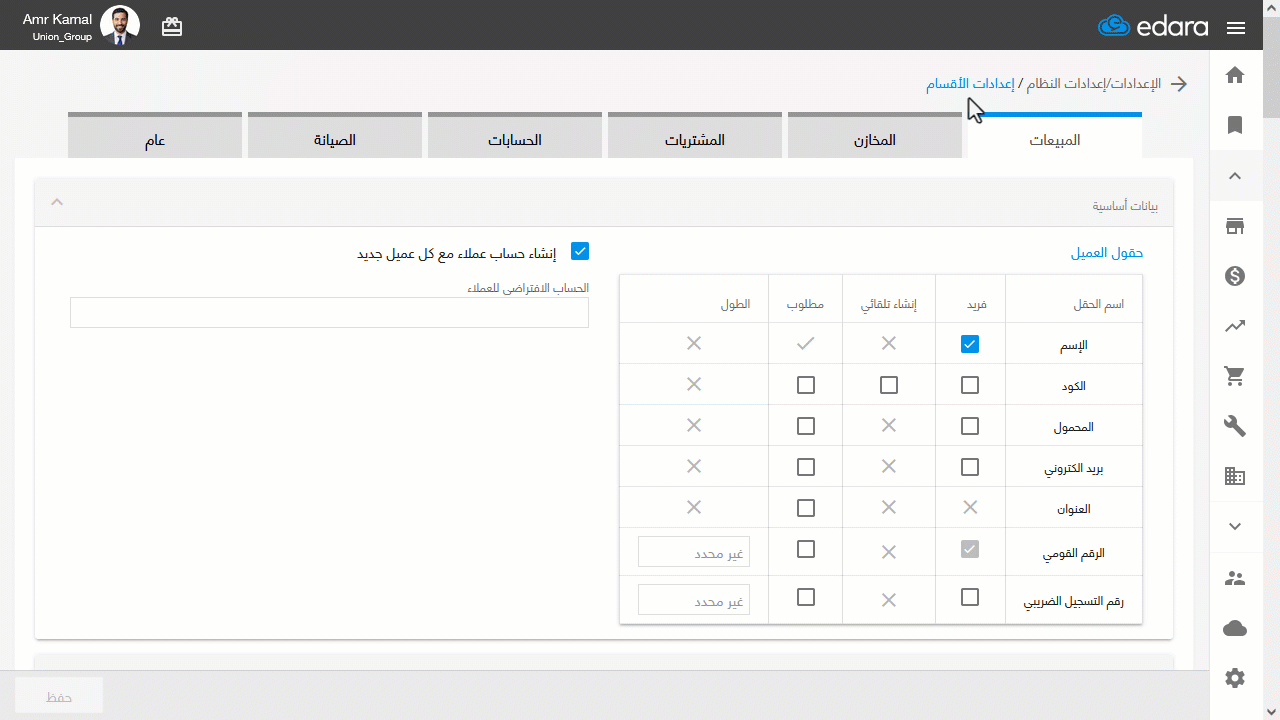Image resolution: width=1280 pixels, height=720 pixels.
Task: Open the store sidebar icon
Action: click(1235, 226)
